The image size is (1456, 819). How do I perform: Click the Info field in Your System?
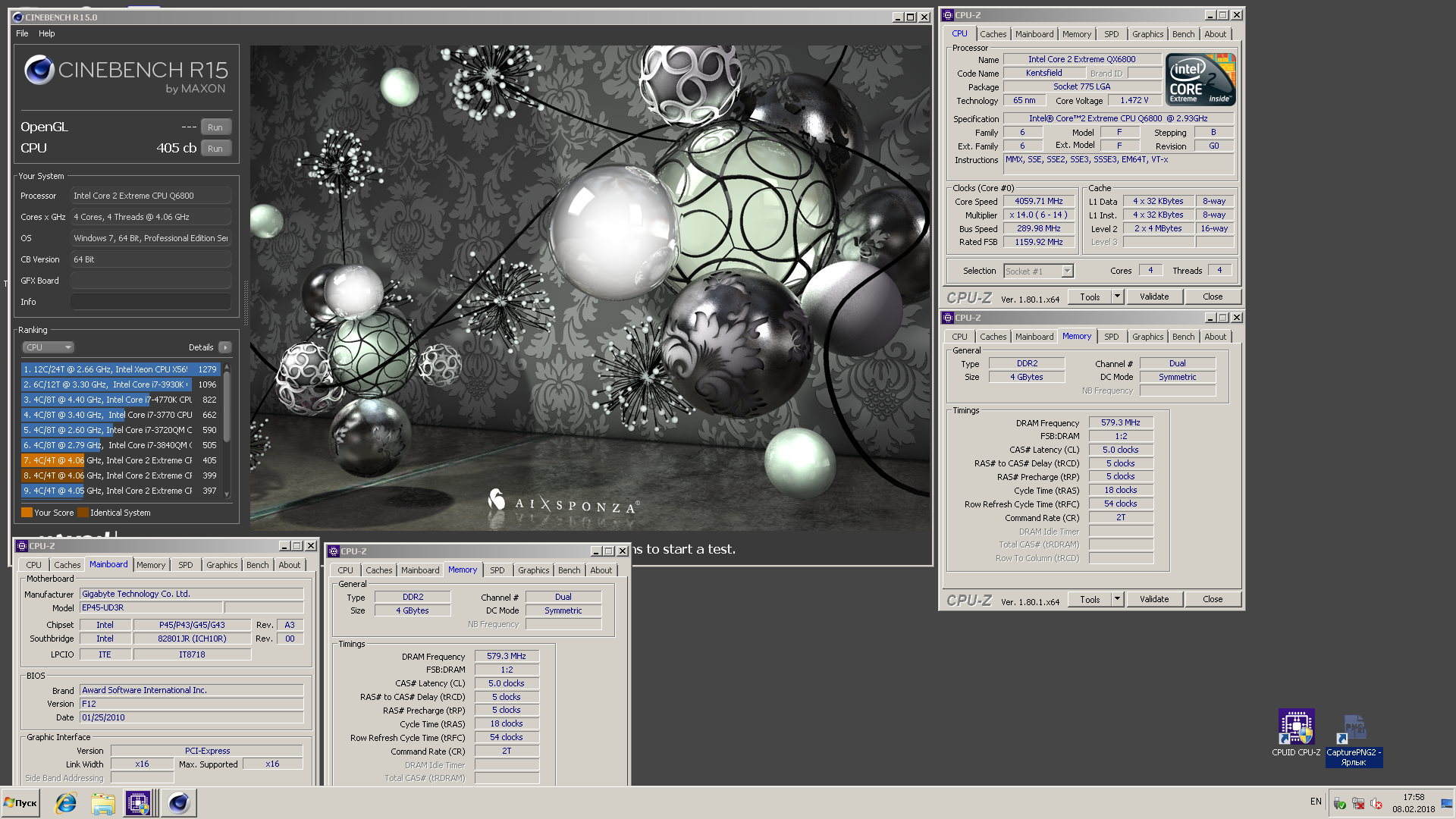pyautogui.click(x=151, y=302)
